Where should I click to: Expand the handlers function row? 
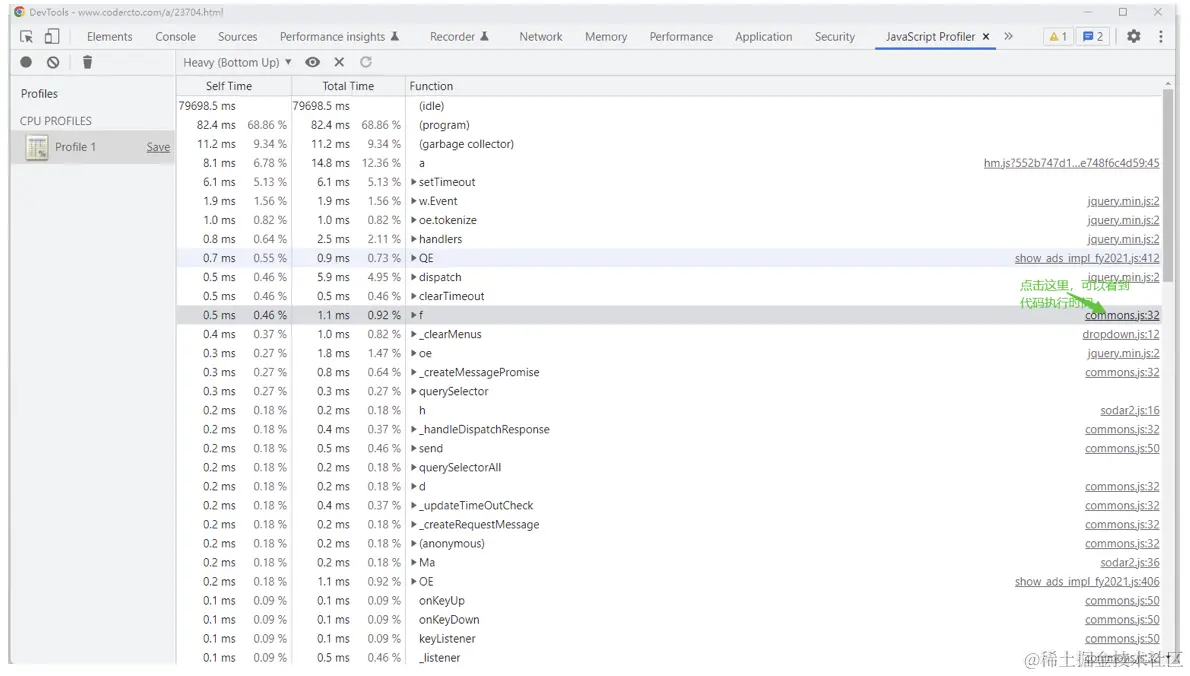pos(414,239)
